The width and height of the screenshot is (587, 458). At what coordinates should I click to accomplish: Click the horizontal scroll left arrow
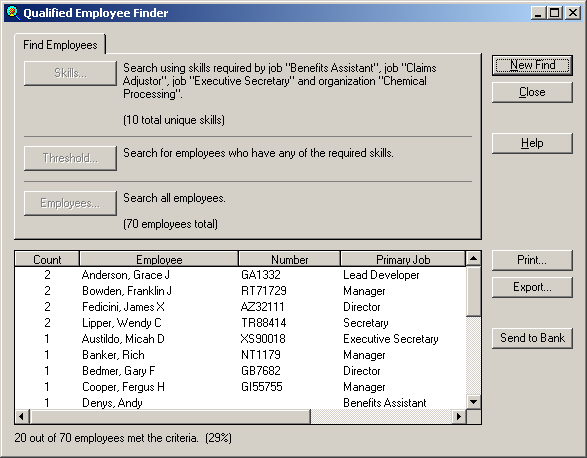pyautogui.click(x=22, y=416)
